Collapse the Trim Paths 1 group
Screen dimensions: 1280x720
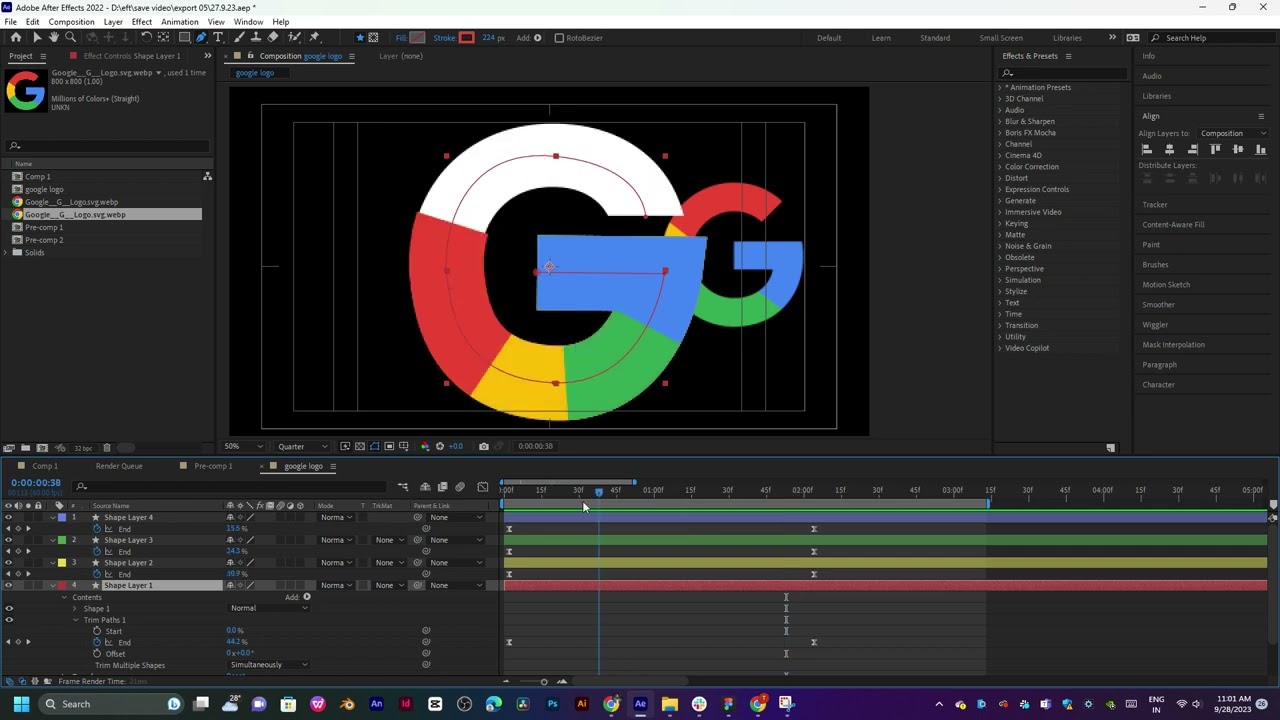click(75, 620)
